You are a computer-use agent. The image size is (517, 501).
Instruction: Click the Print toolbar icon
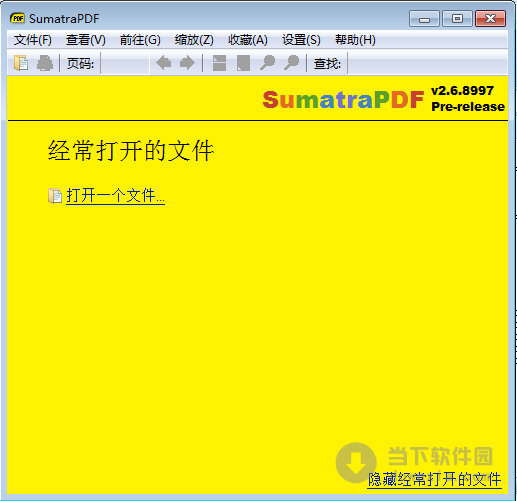(45, 63)
